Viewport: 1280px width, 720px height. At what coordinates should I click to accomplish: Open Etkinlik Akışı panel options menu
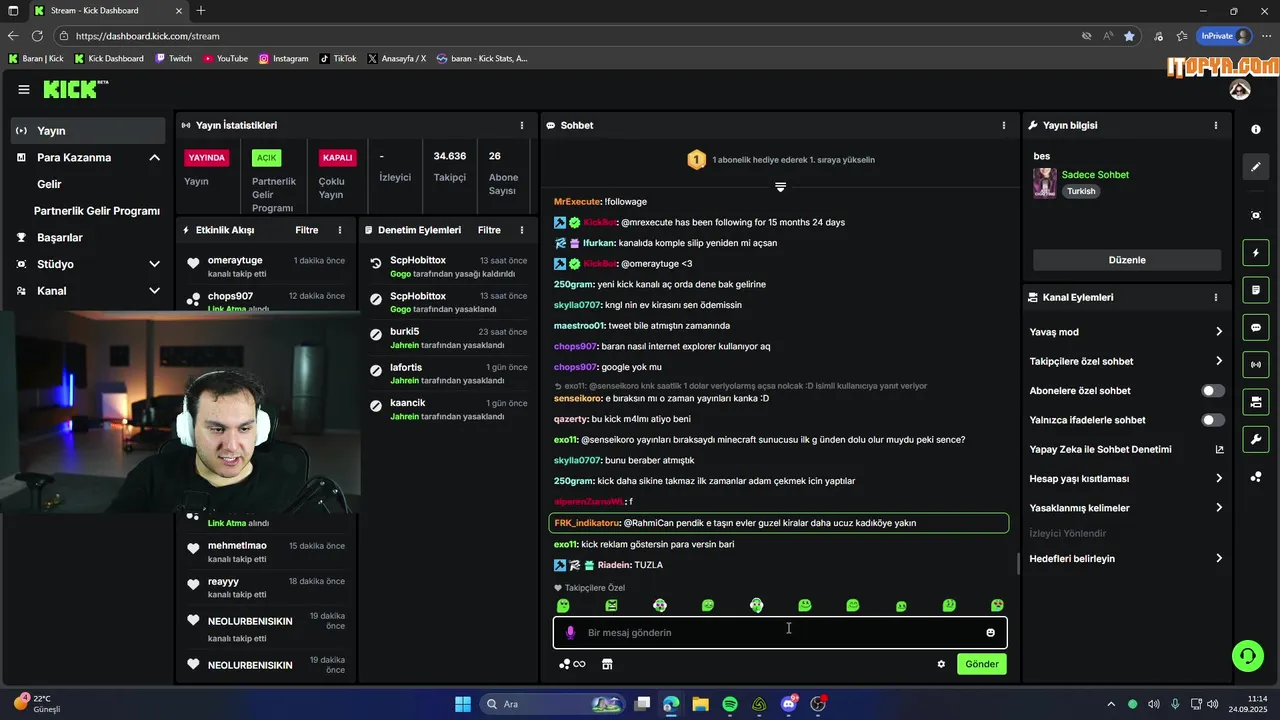coord(340,230)
